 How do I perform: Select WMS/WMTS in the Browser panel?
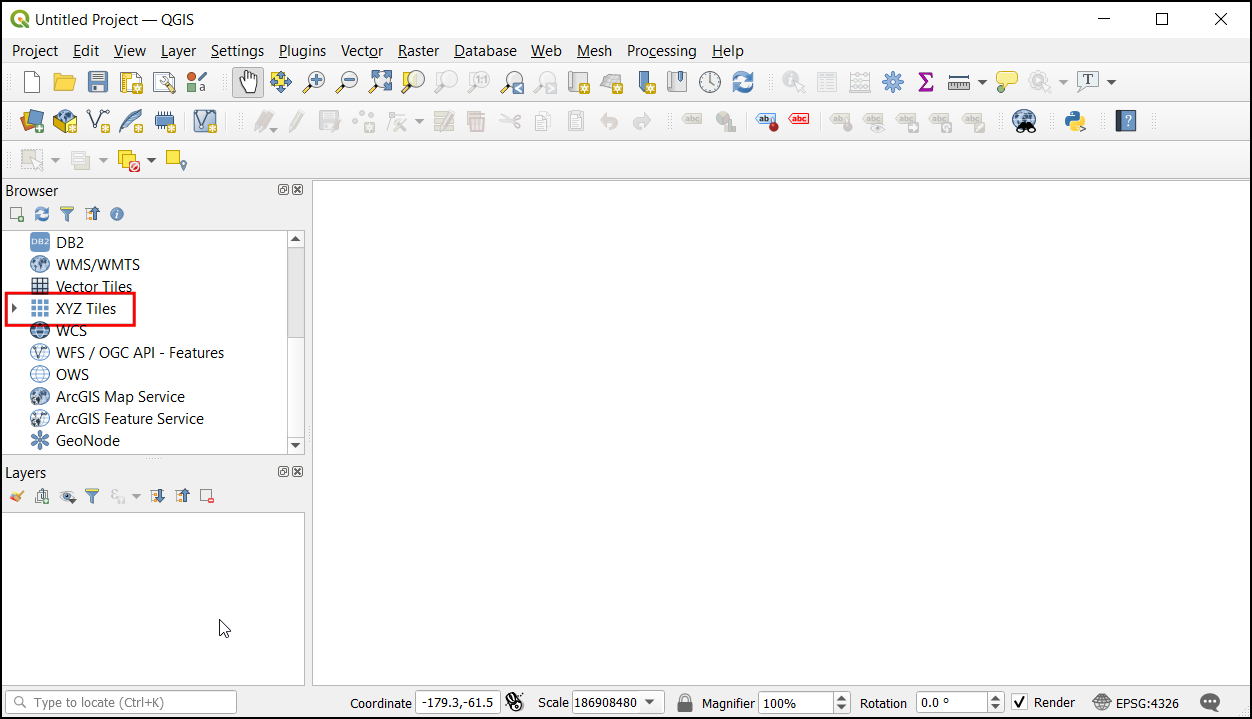[97, 265]
